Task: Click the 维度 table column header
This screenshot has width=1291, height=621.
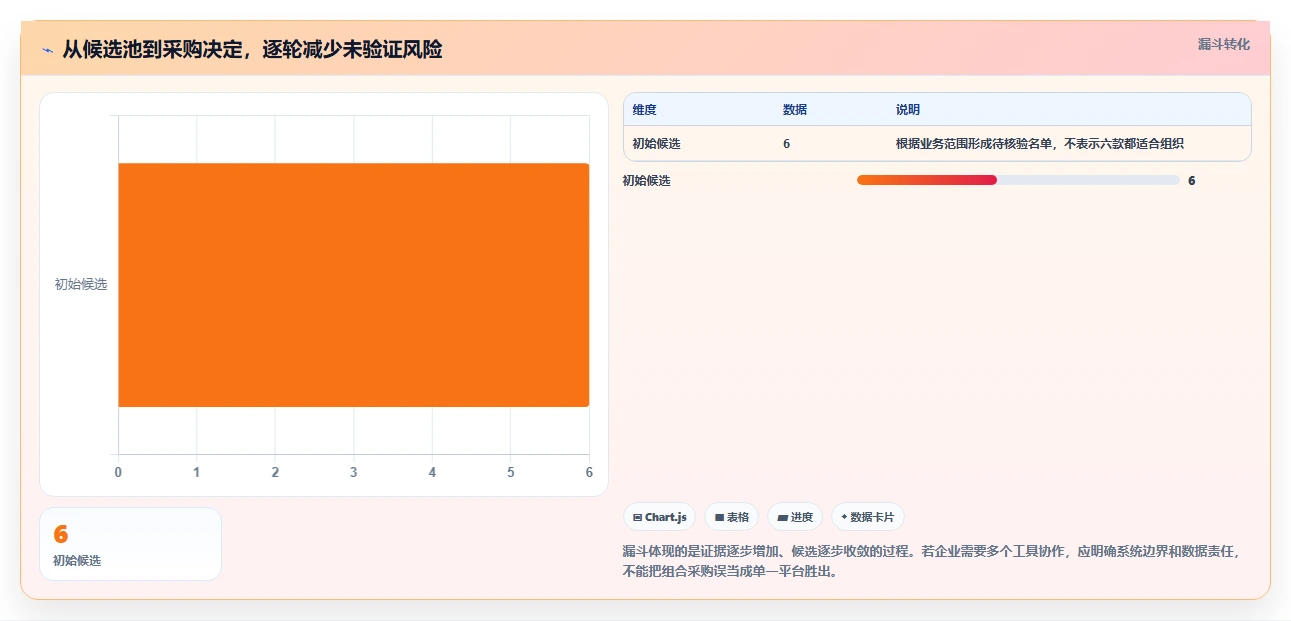Action: click(x=645, y=110)
